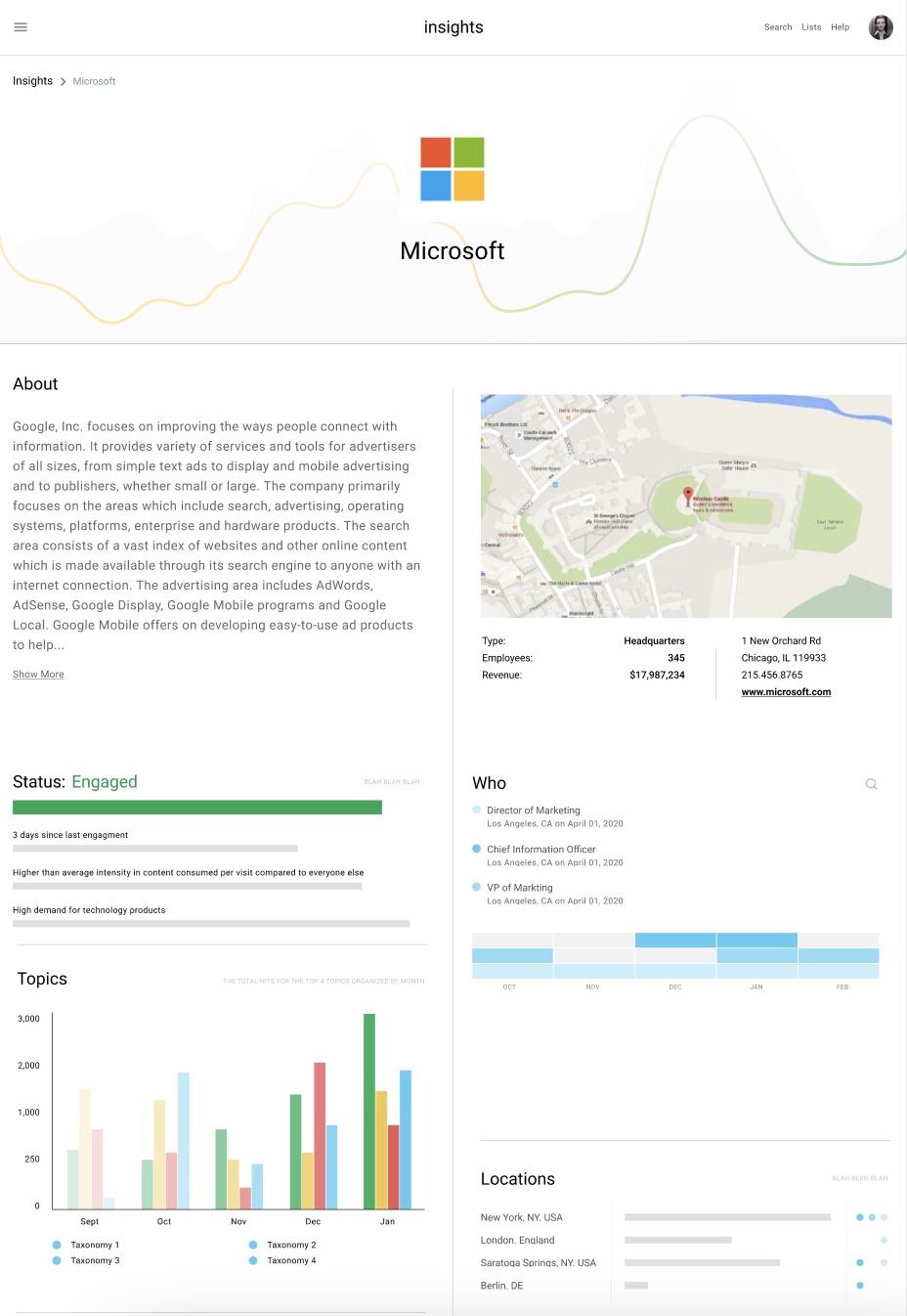Click the insights title in header
This screenshot has width=907, height=1316.
[x=453, y=27]
